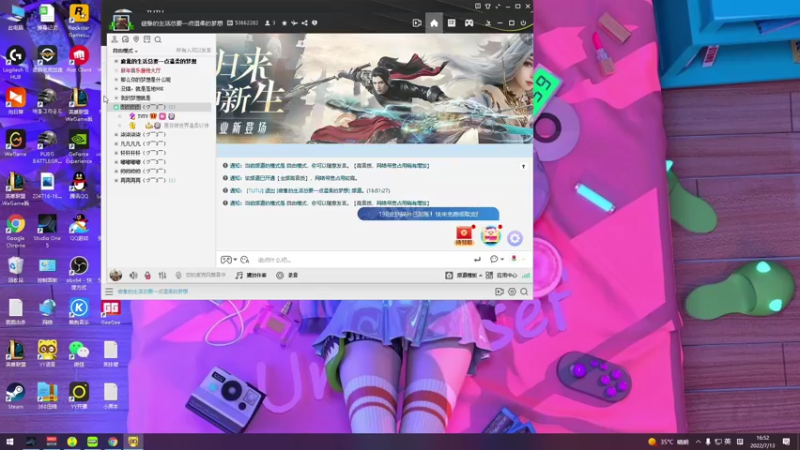Image resolution: width=800 pixels, height=450 pixels.
Task: Click the search icon in bottom strip
Action: click(524, 292)
